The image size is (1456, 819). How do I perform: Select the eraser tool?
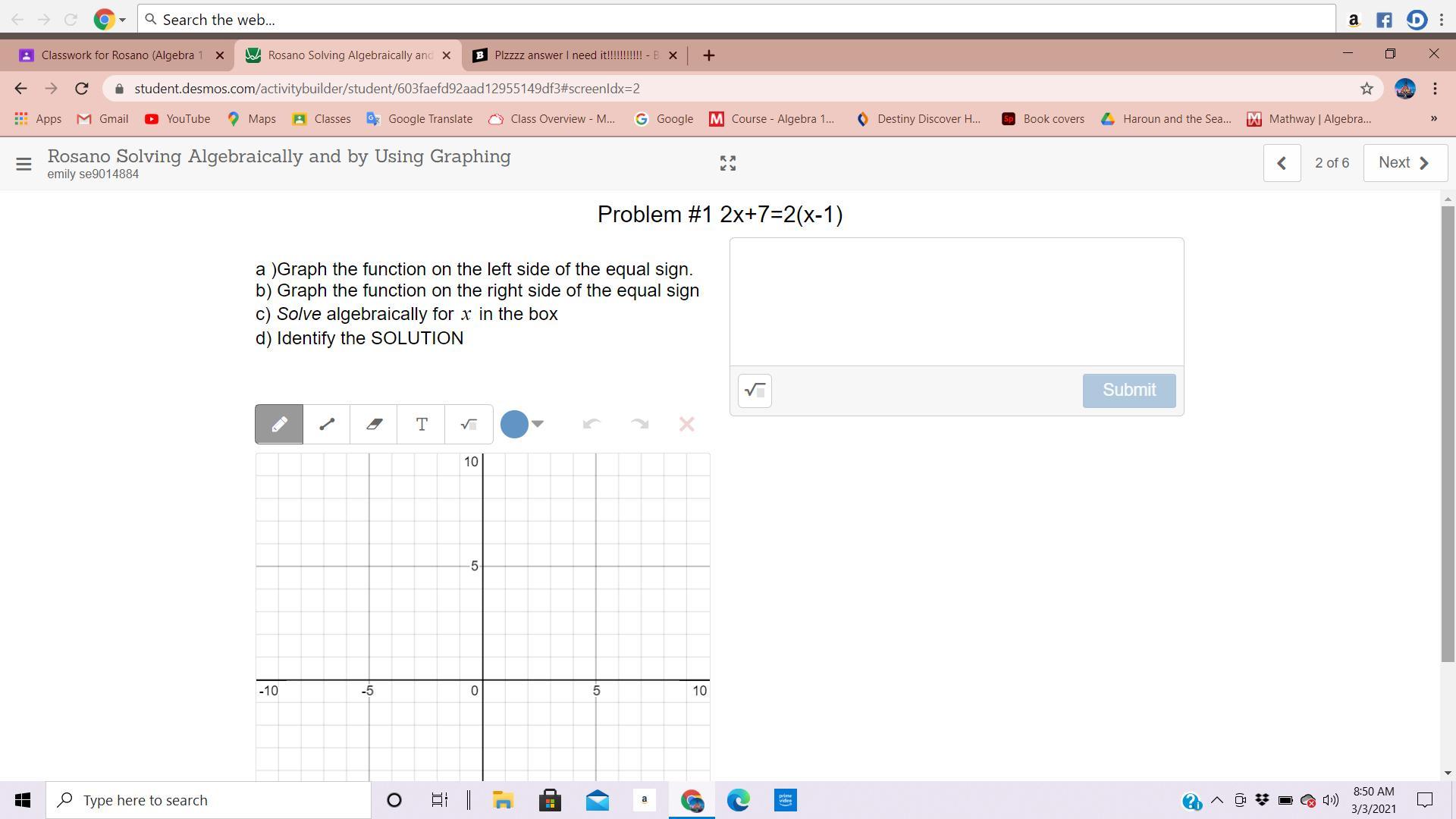[x=374, y=424]
